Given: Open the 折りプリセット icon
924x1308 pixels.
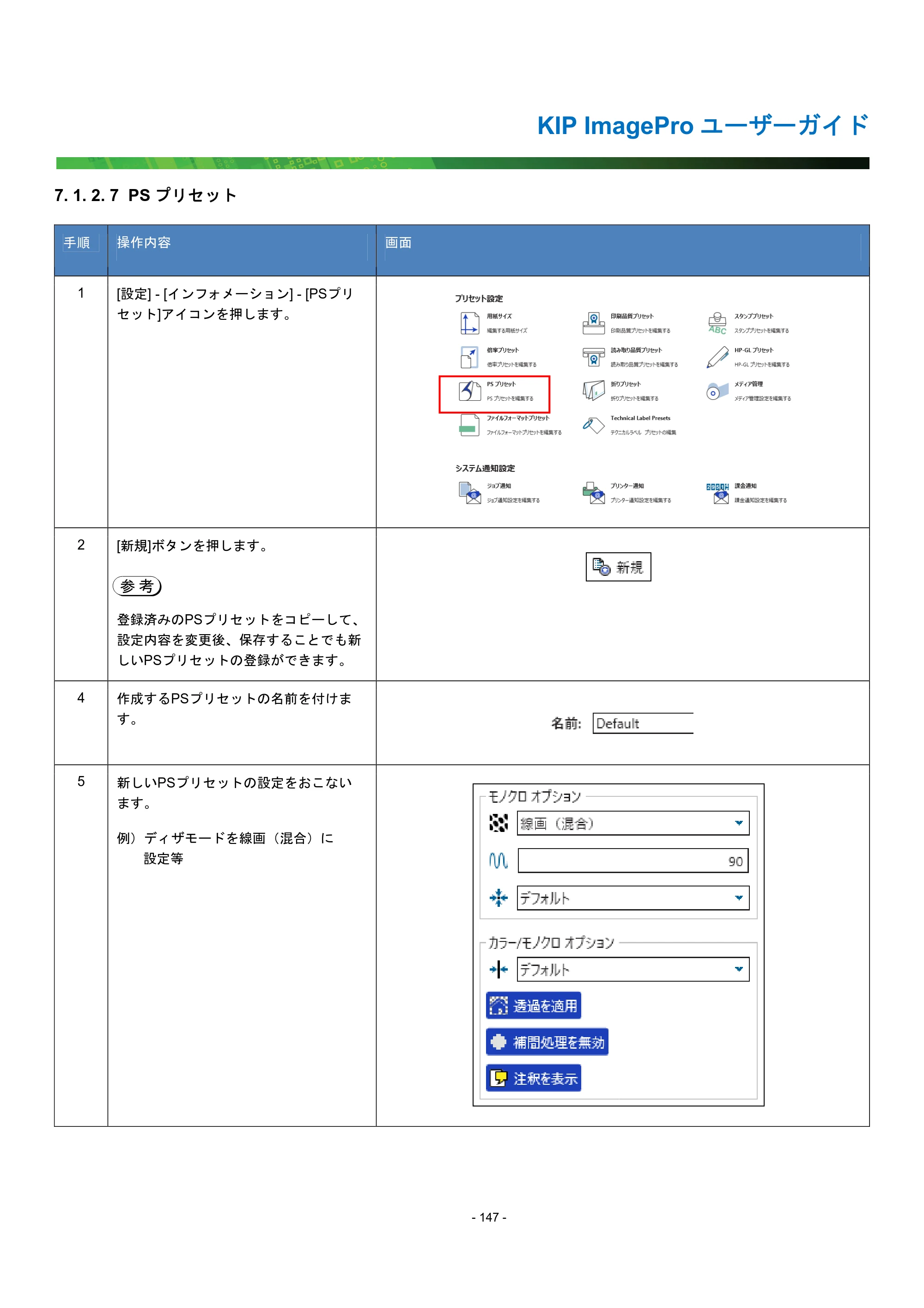Looking at the screenshot, I should (593, 391).
